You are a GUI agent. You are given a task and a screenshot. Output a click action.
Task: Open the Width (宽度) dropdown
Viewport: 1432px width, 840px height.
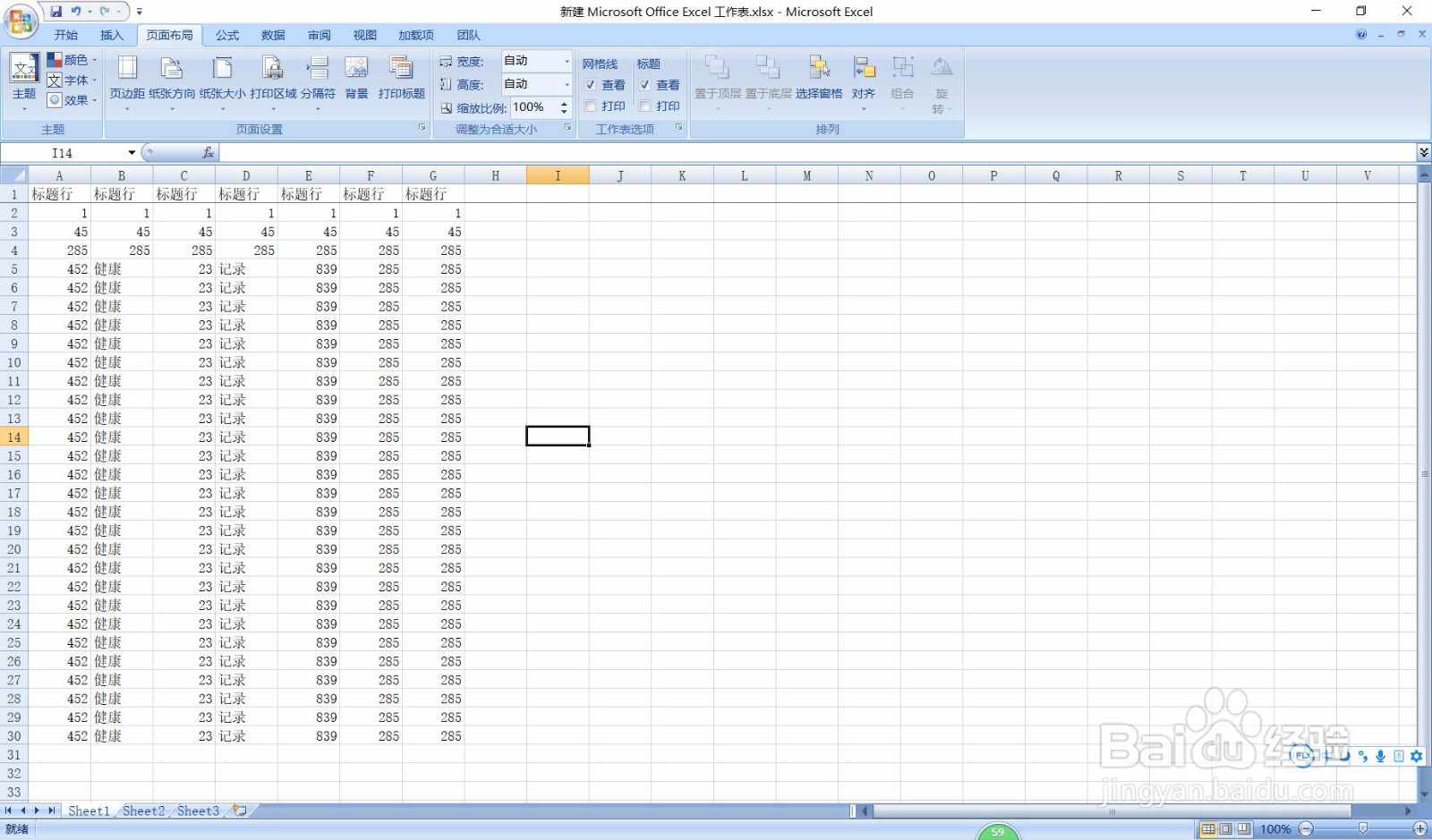pos(567,61)
